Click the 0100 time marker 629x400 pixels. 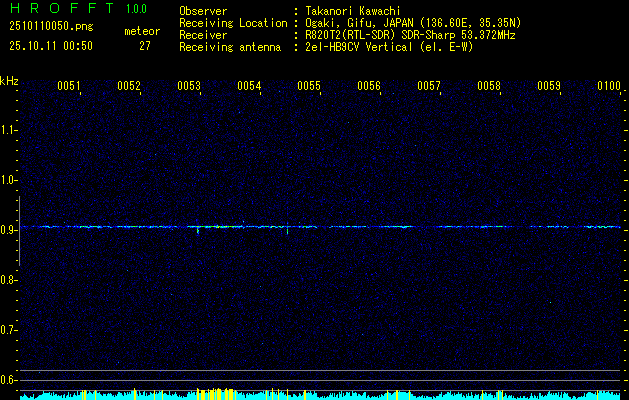[609, 86]
